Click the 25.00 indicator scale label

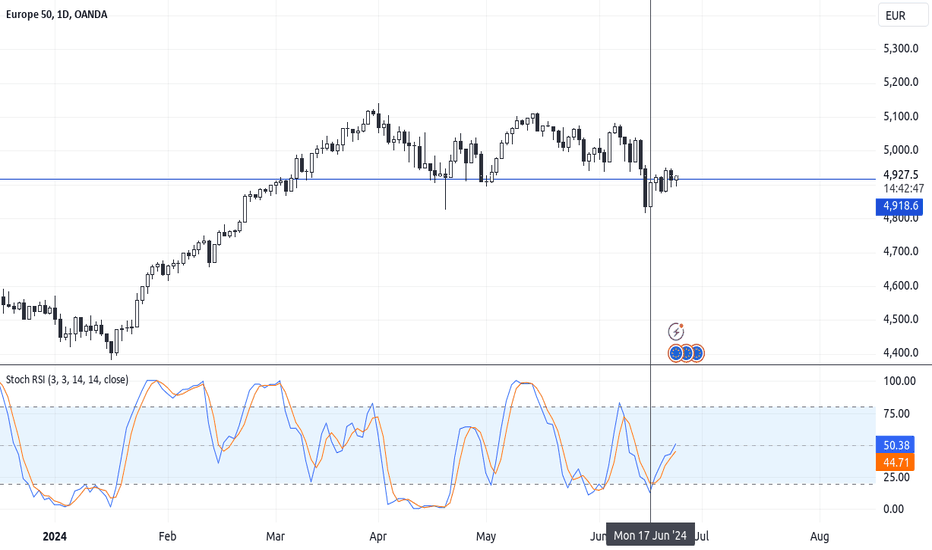896,477
